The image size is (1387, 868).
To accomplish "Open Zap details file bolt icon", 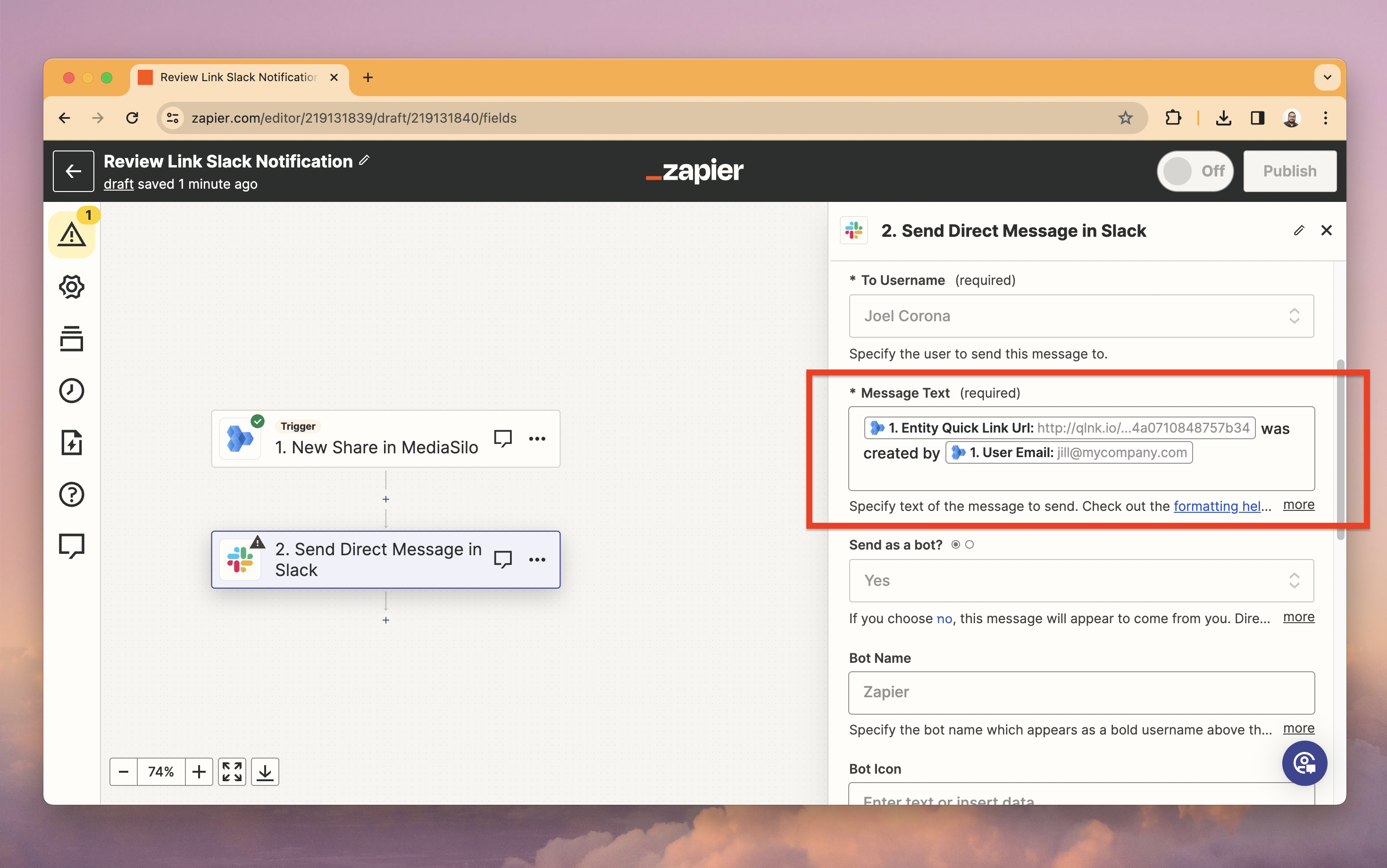I will pos(71,442).
